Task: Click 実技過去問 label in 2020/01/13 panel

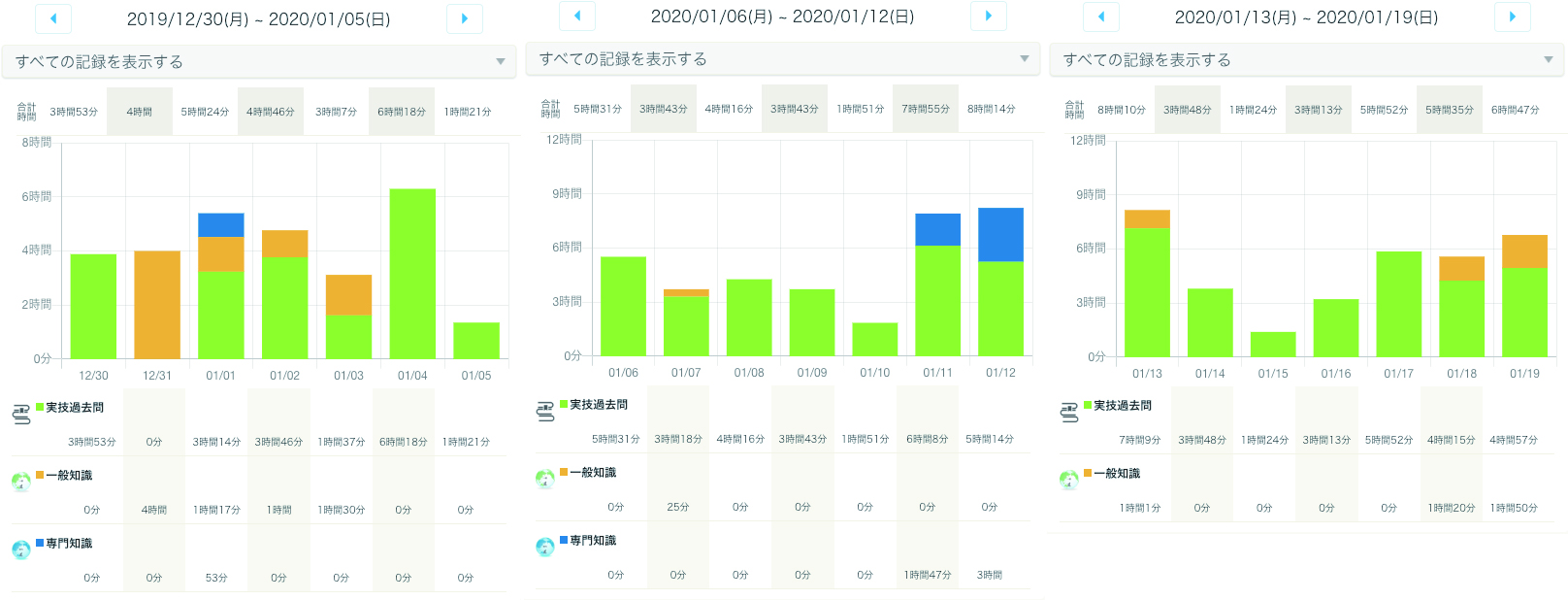Action: [1123, 406]
